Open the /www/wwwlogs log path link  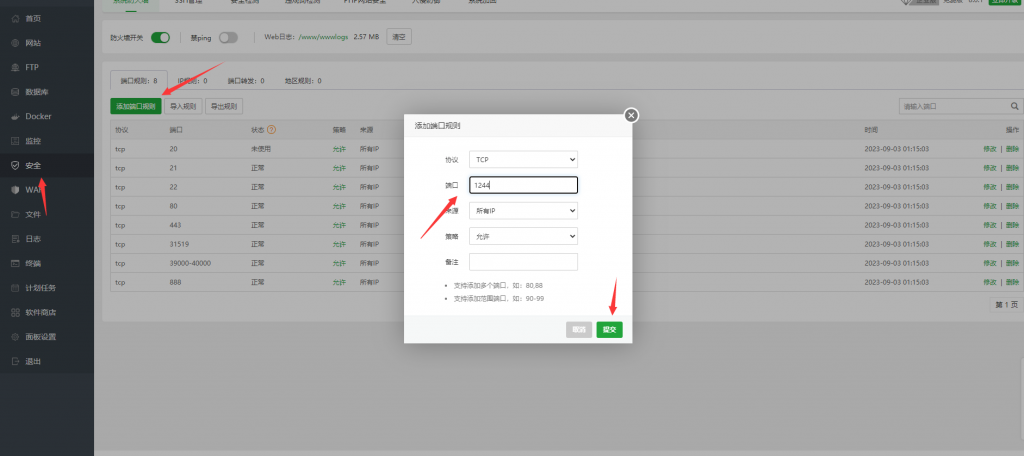tap(323, 38)
